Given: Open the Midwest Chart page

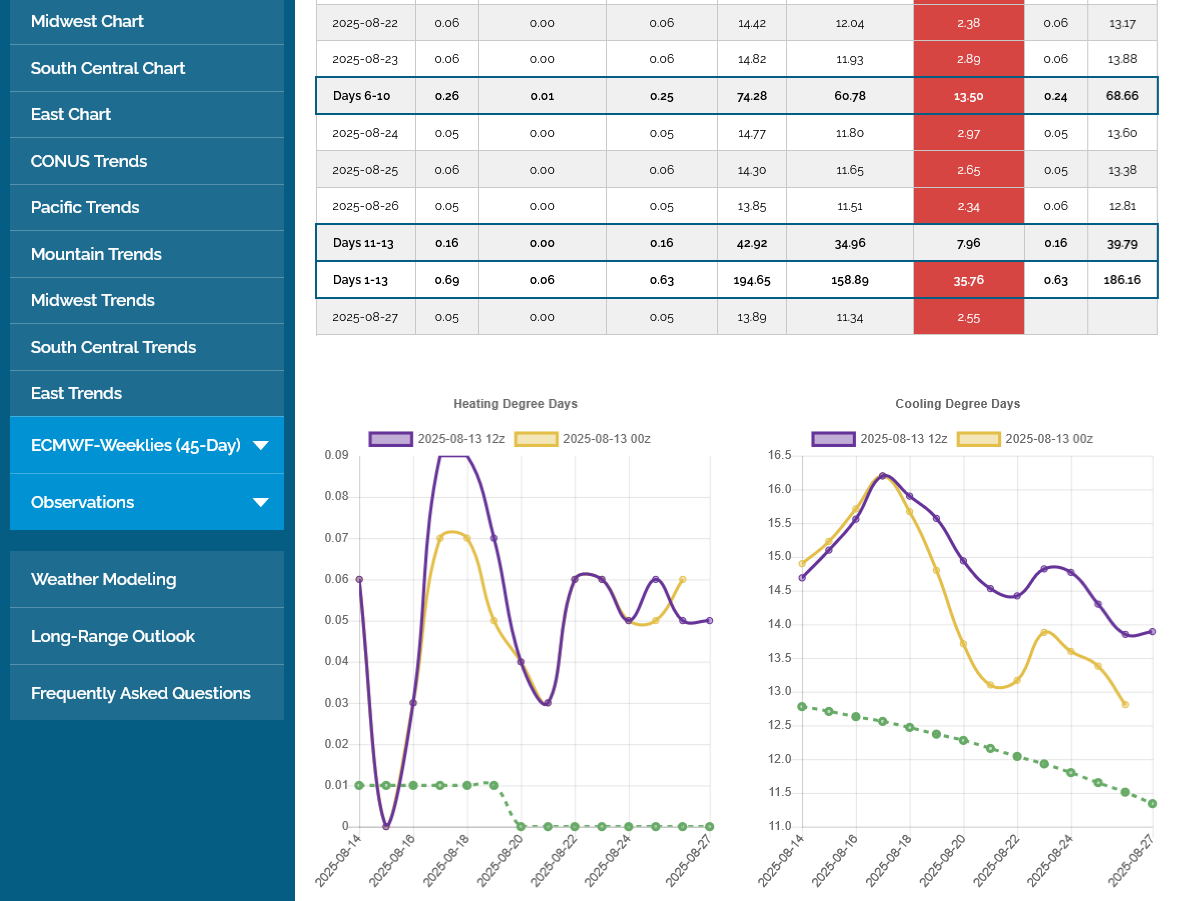Looking at the screenshot, I should [87, 21].
